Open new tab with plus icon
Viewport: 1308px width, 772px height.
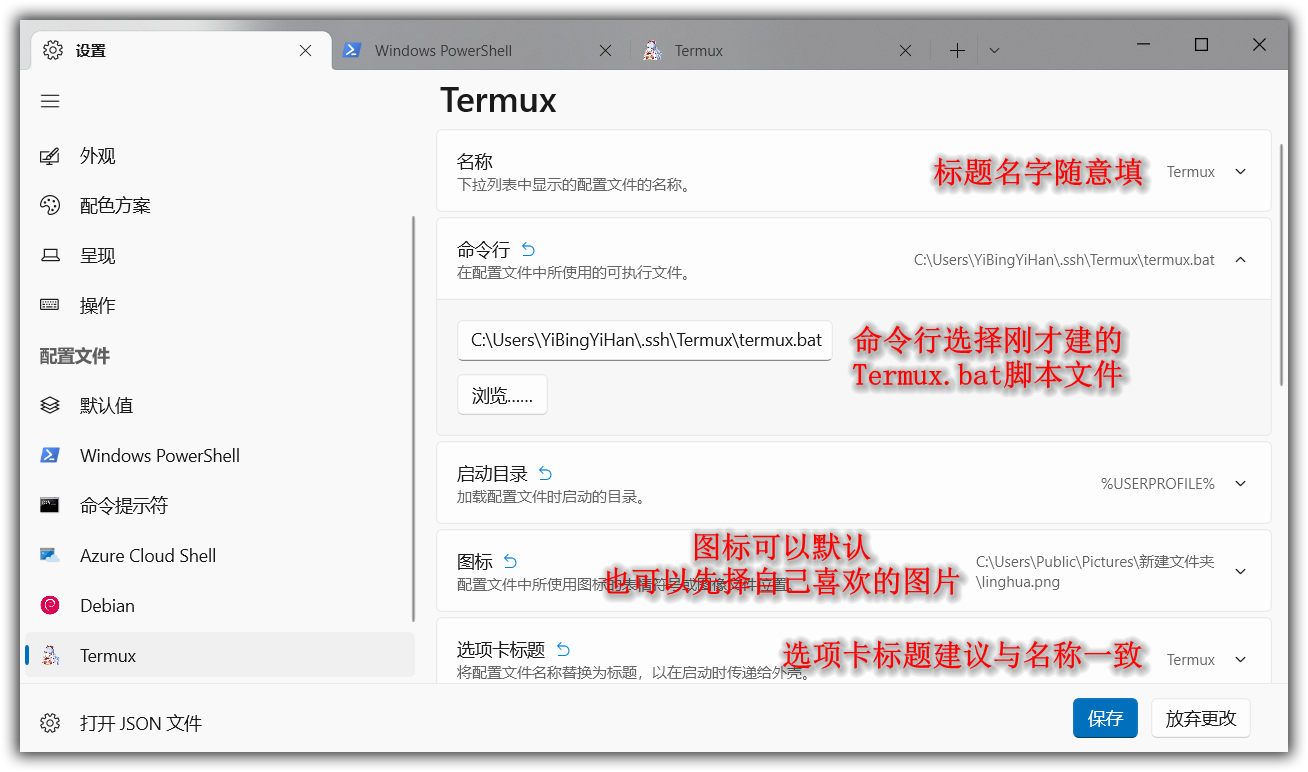(957, 50)
